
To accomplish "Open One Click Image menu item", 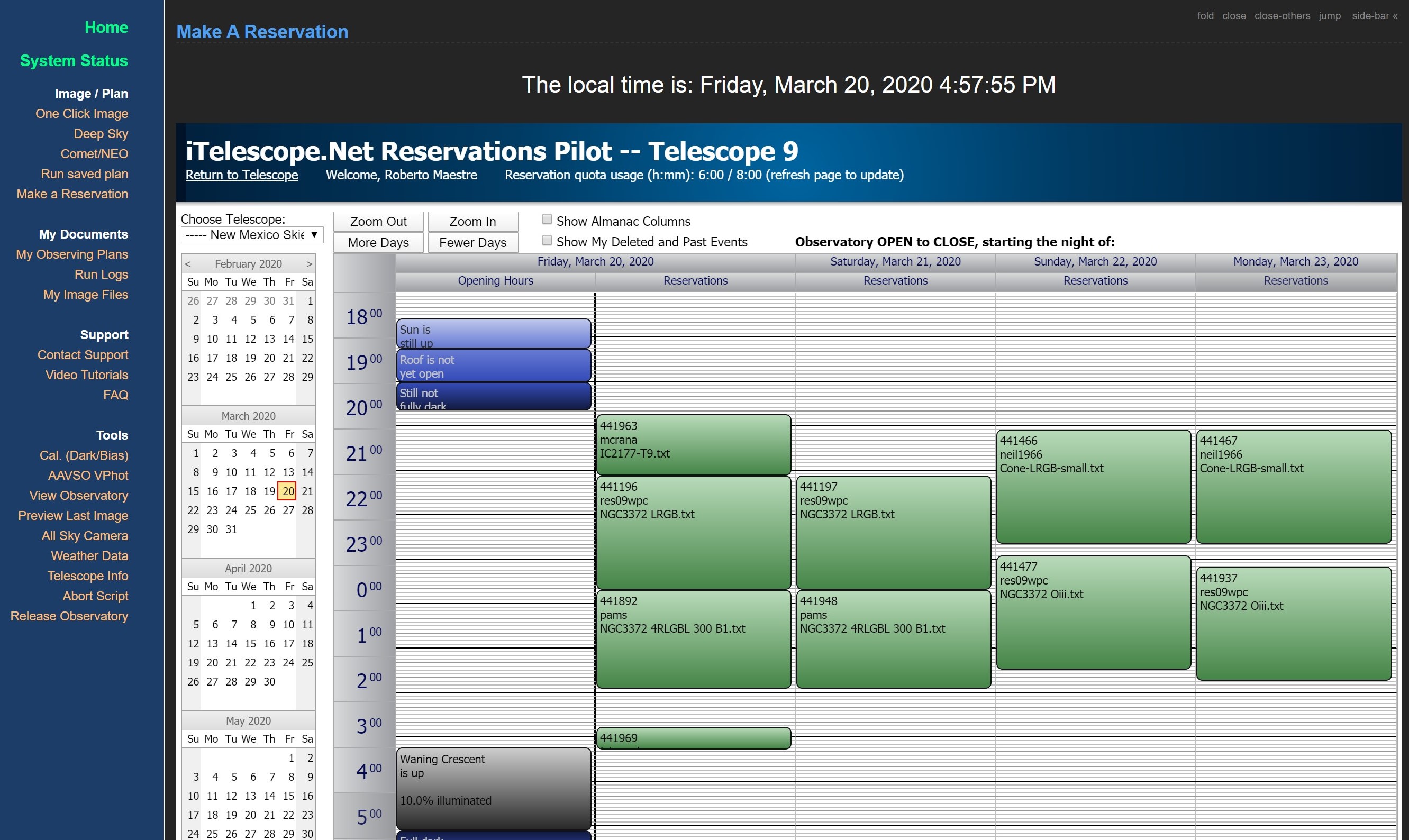I will 82,114.
